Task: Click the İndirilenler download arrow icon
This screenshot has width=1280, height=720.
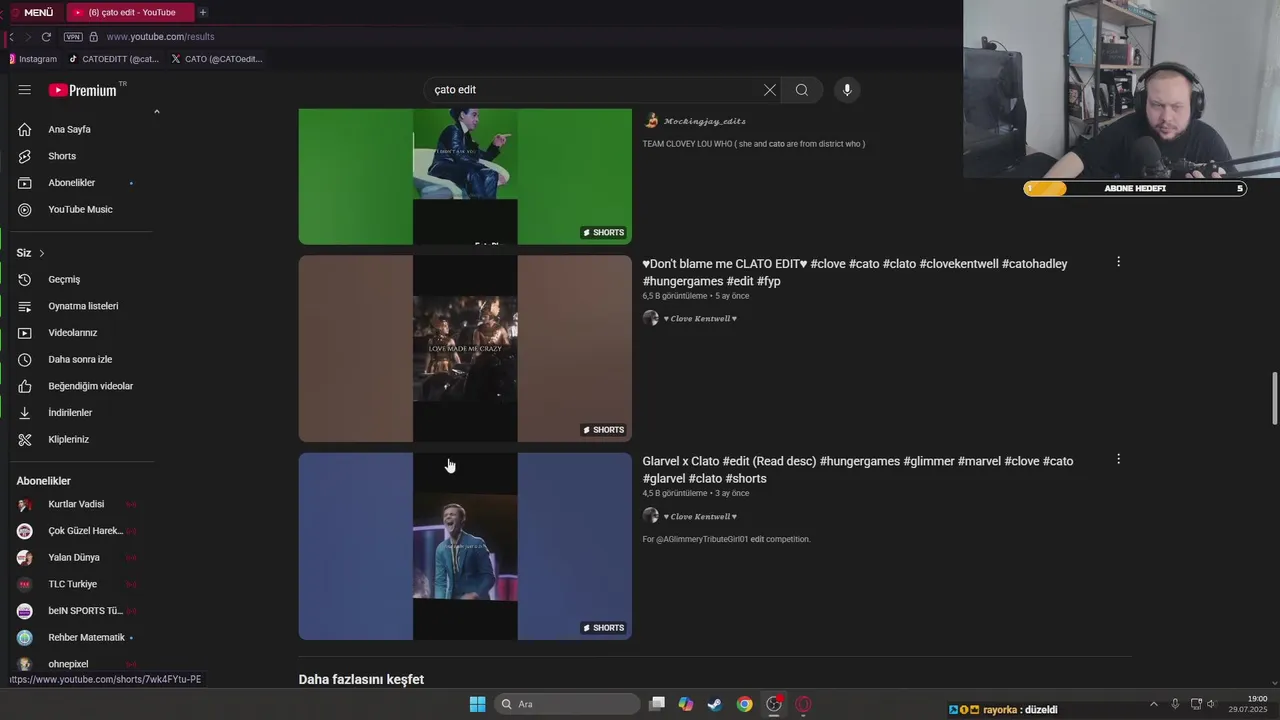Action: tap(25, 412)
